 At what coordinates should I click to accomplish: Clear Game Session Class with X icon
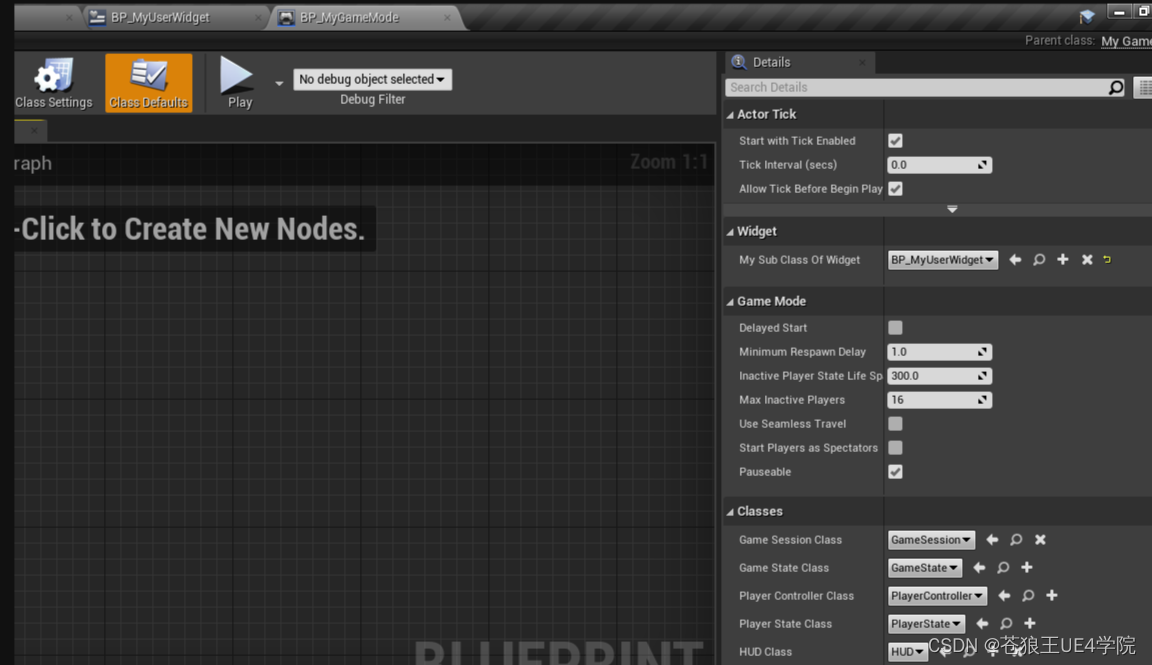(x=1039, y=539)
